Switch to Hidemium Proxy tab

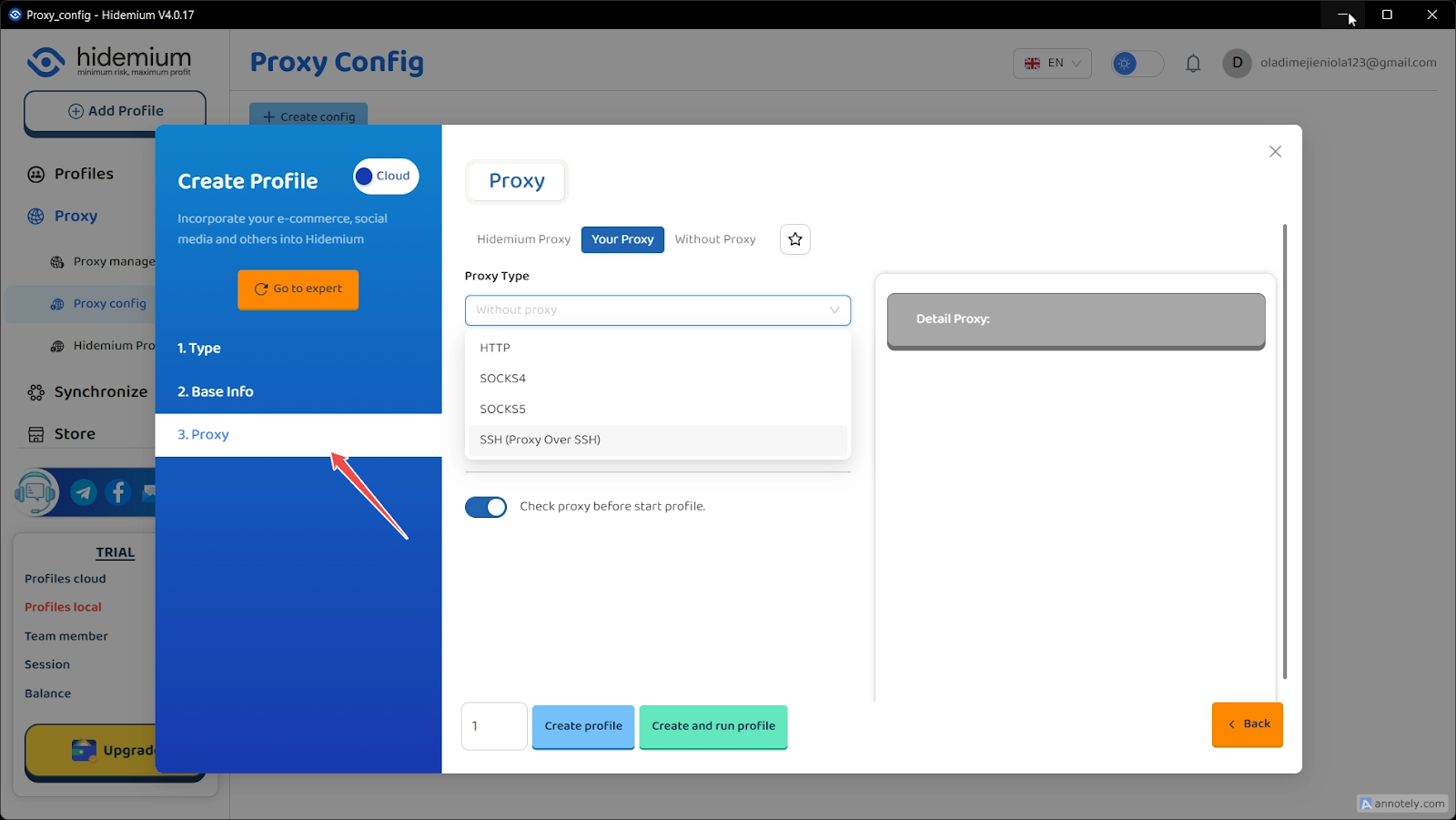pyautogui.click(x=523, y=239)
